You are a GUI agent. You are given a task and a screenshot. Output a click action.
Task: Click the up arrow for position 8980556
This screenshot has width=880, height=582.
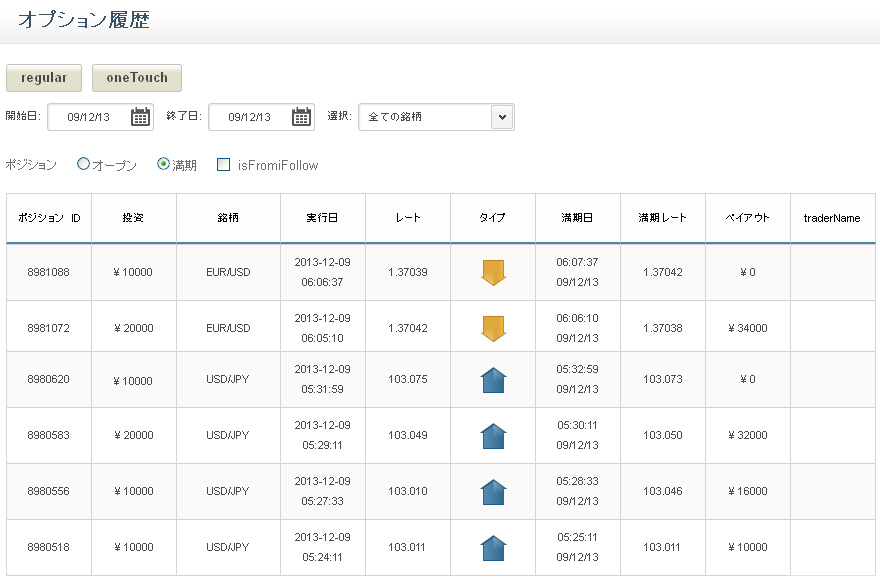(x=493, y=492)
